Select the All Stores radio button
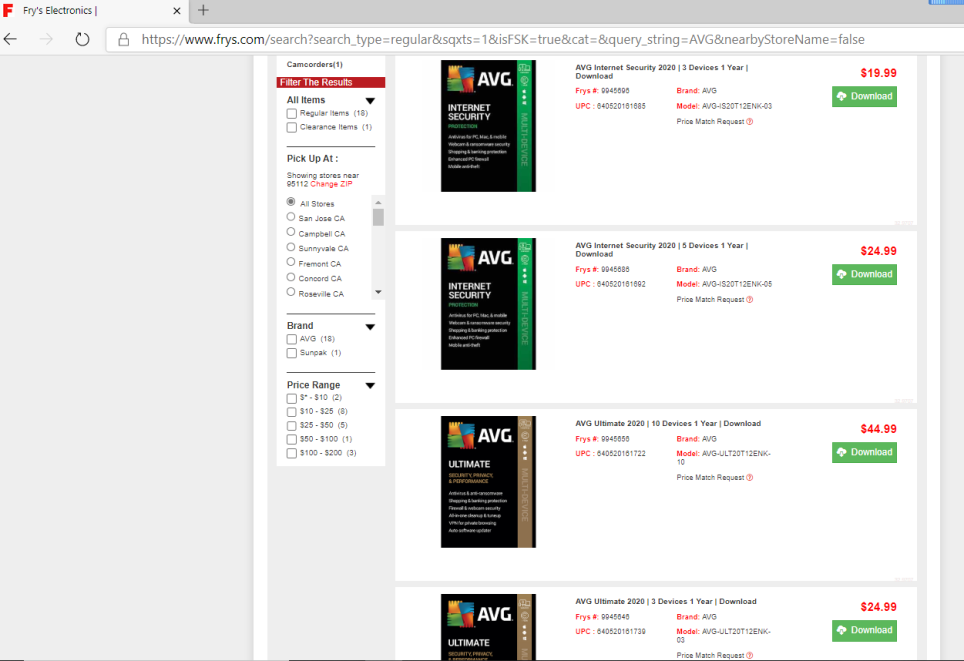964x661 pixels. coord(291,202)
